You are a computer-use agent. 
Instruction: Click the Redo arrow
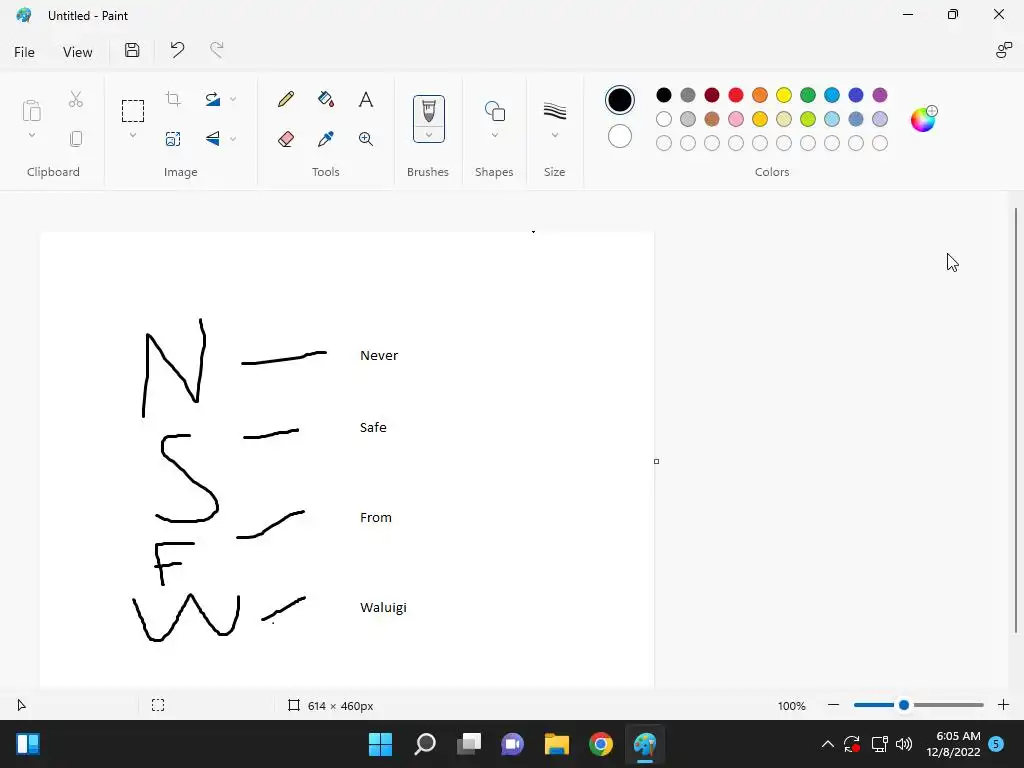click(x=216, y=50)
